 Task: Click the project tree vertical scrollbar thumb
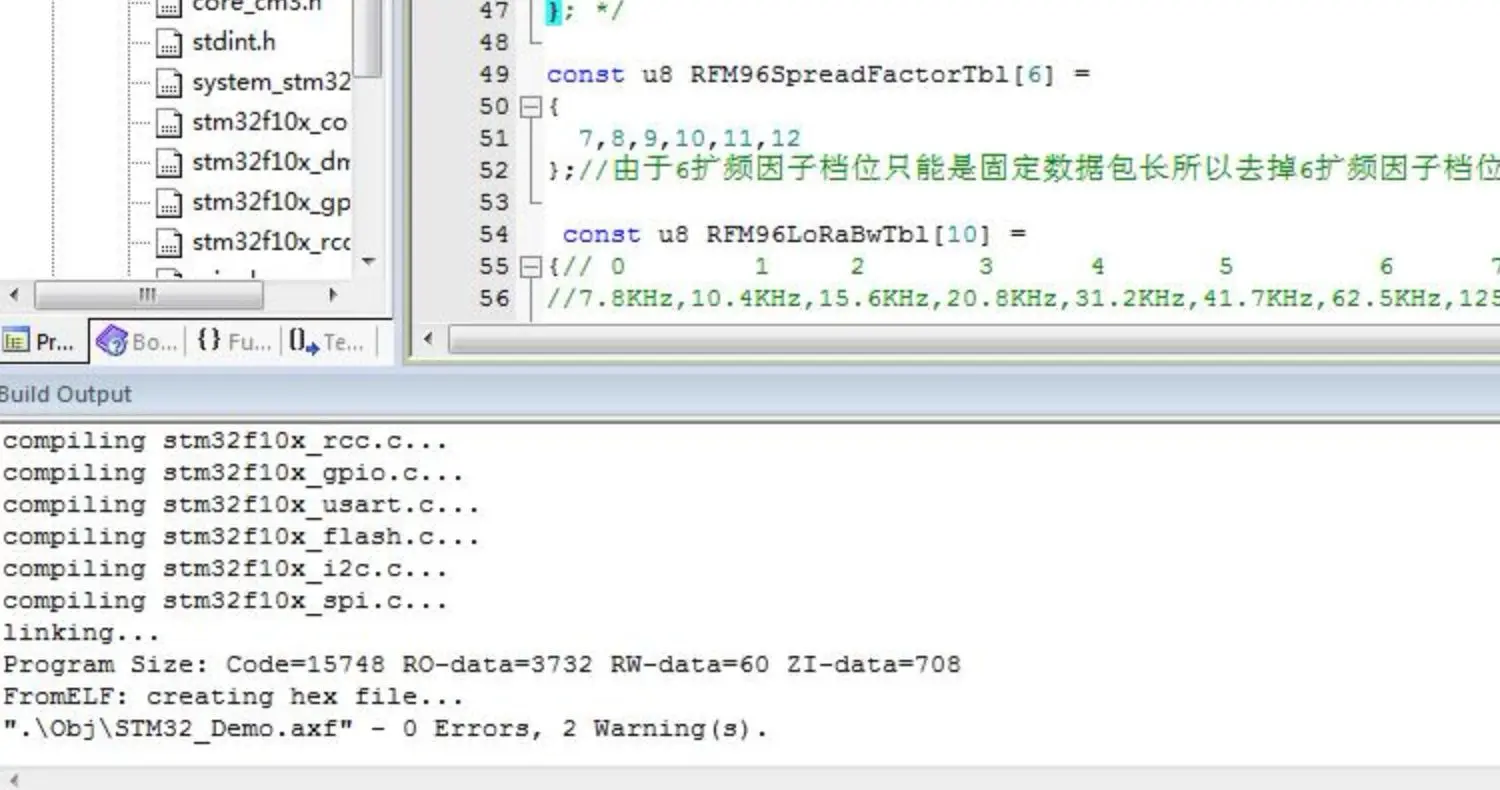tap(368, 36)
